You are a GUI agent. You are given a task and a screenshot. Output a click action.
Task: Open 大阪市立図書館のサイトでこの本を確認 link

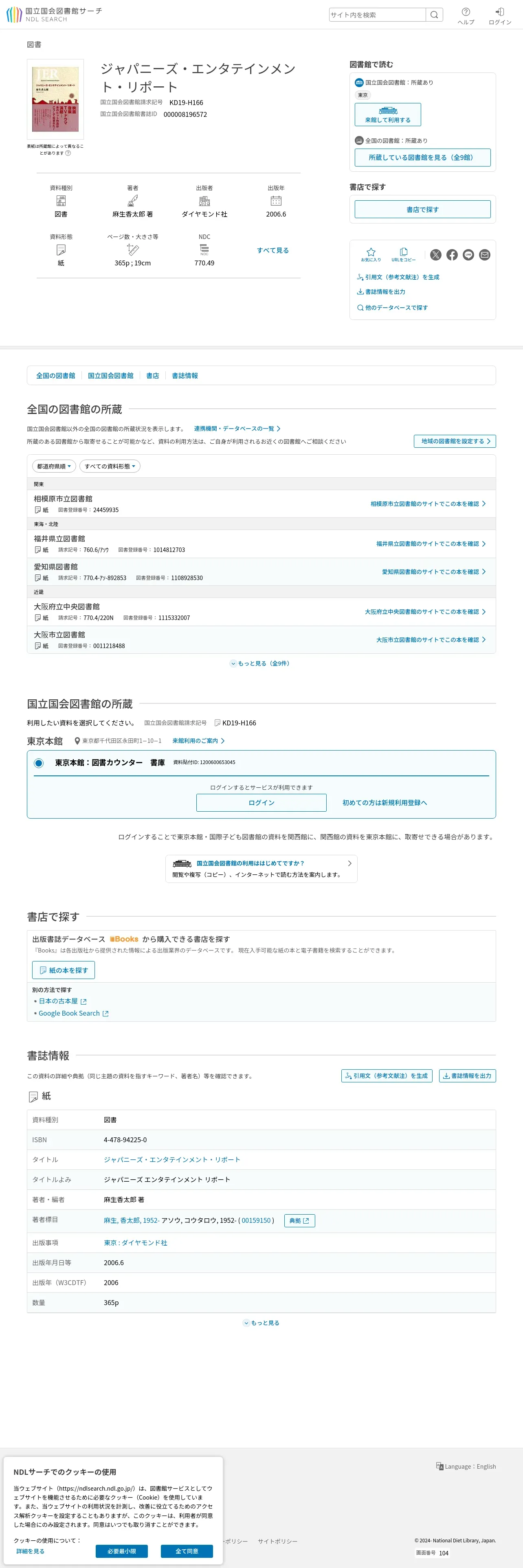(x=431, y=640)
